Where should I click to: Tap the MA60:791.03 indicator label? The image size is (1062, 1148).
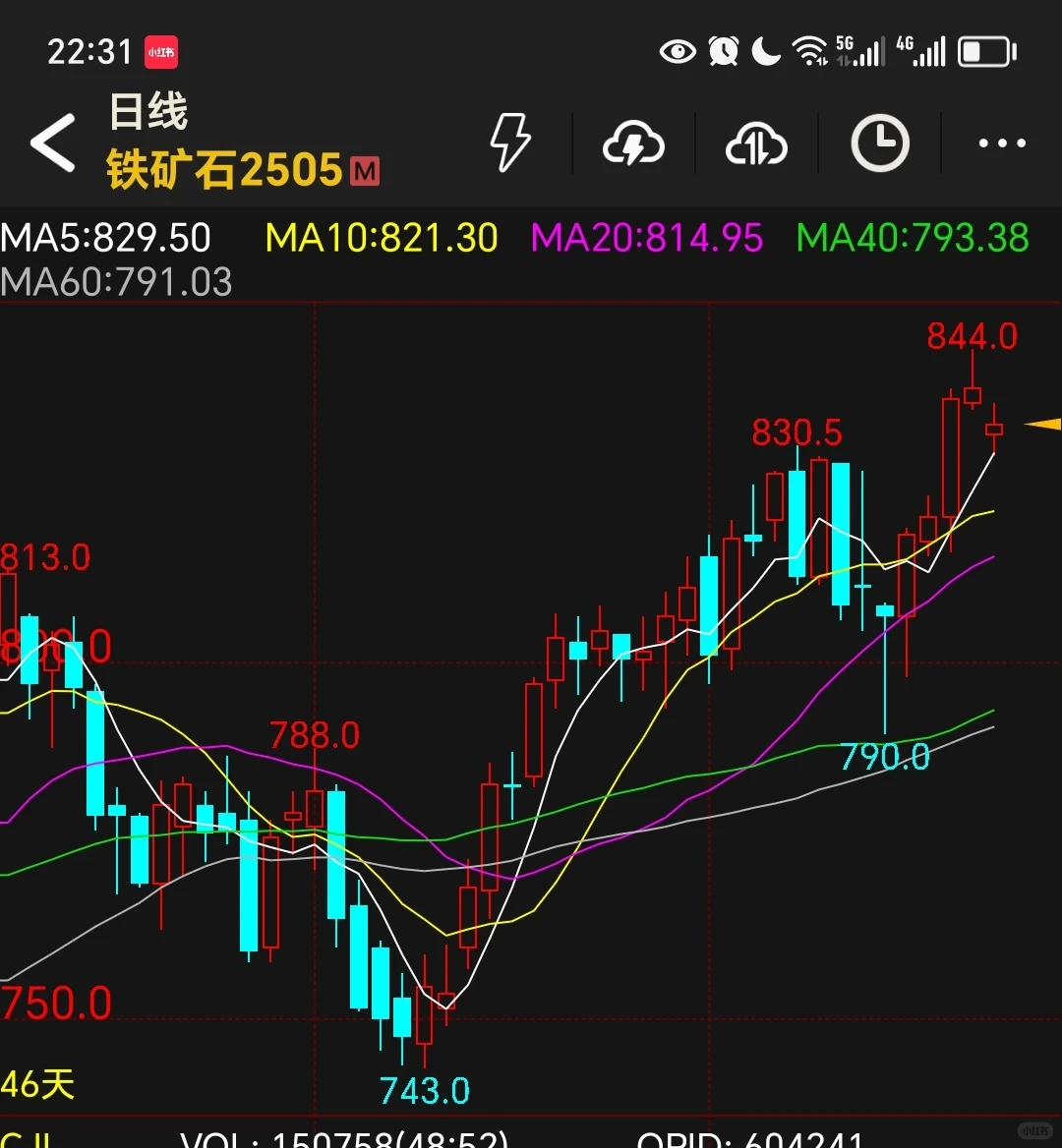(x=116, y=282)
